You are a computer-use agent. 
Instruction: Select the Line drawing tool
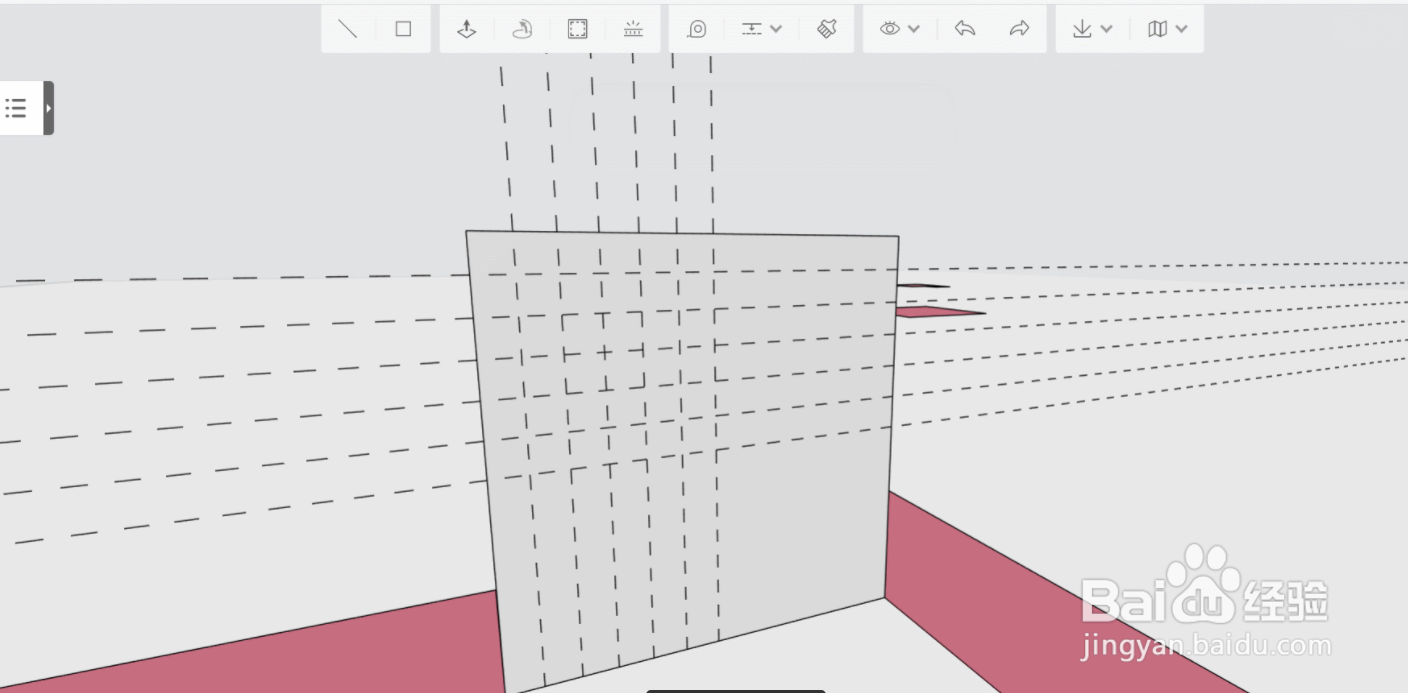[347, 29]
